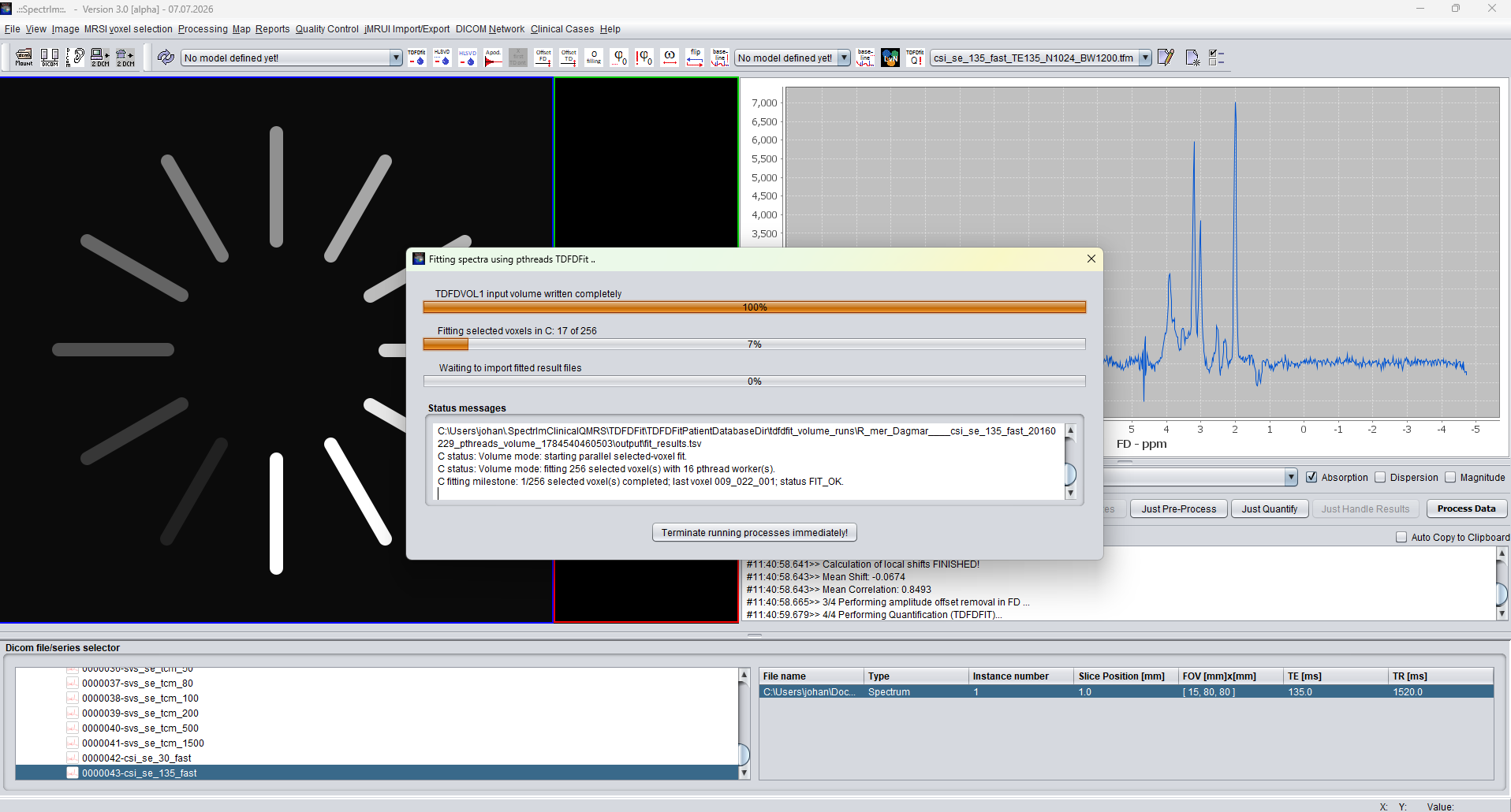Open the DICOM dual-panel icon
1511x812 pixels.
point(50,57)
